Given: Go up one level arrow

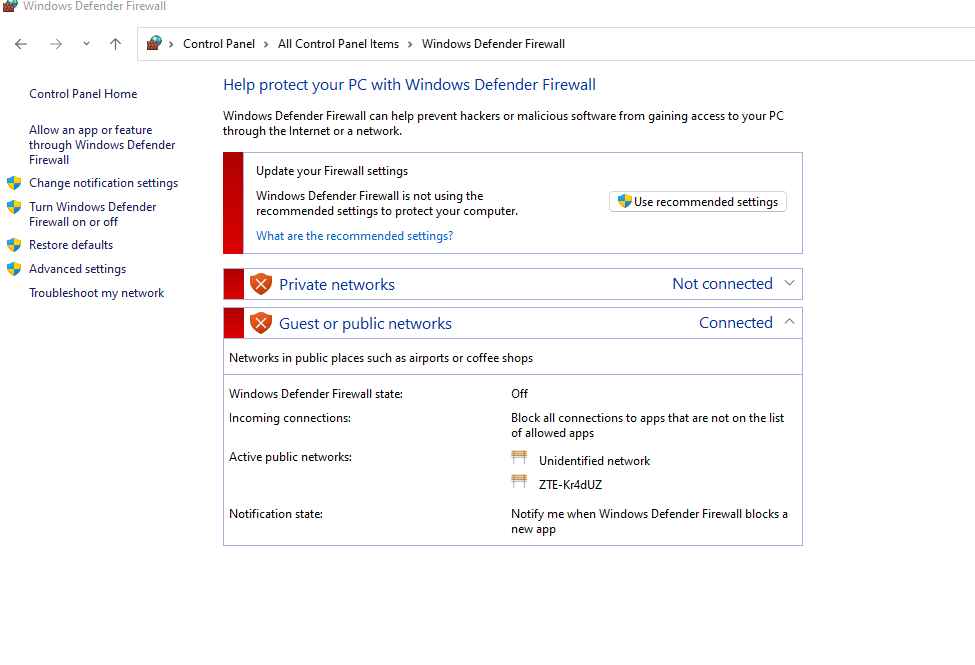Looking at the screenshot, I should point(116,44).
